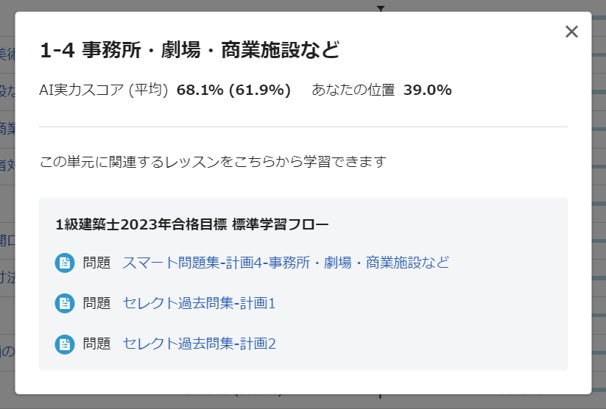The height and width of the screenshot is (409, 606).
Task: Click 問題 label on the 計画1 row
Action: coord(97,303)
